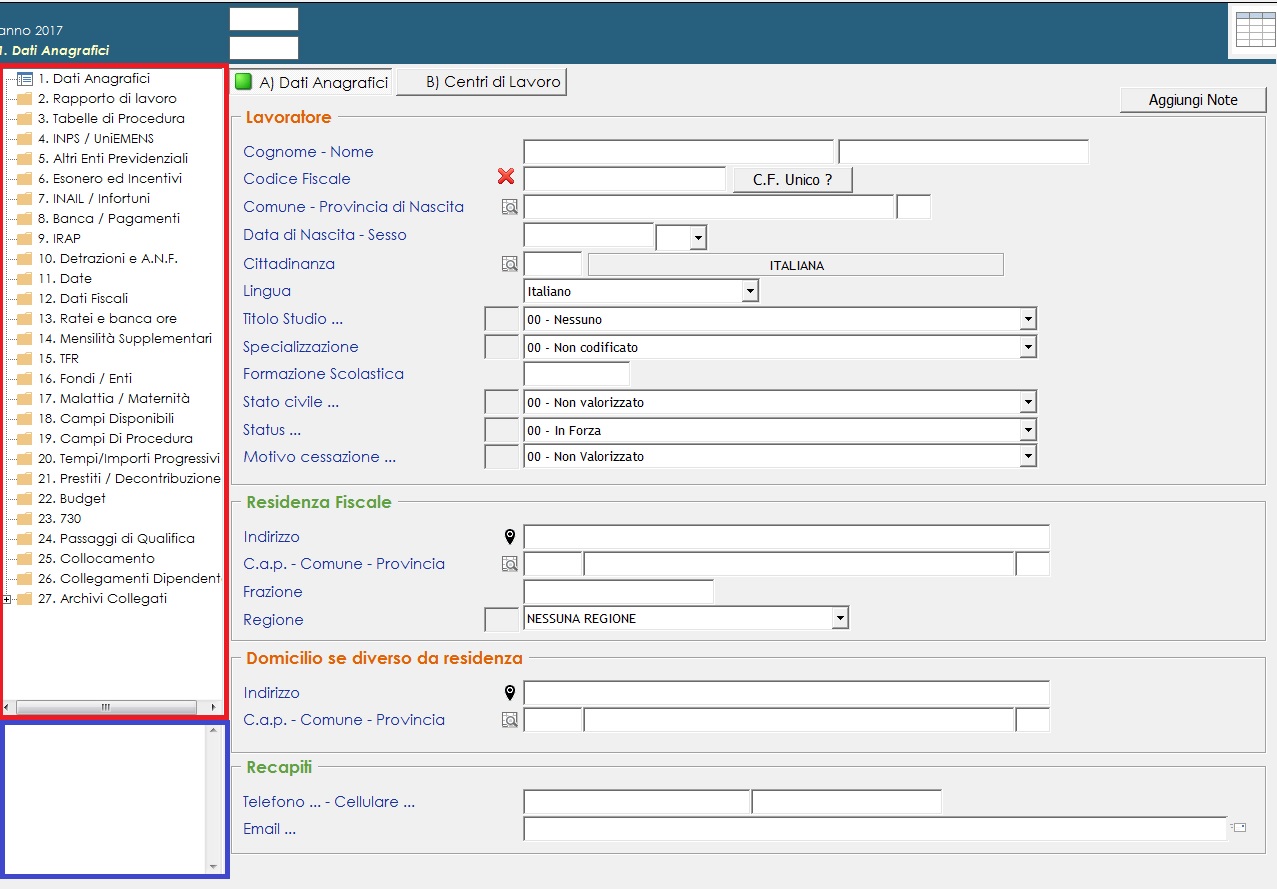
Task: Open the Cittadinanza search lookup icon
Action: point(510,264)
